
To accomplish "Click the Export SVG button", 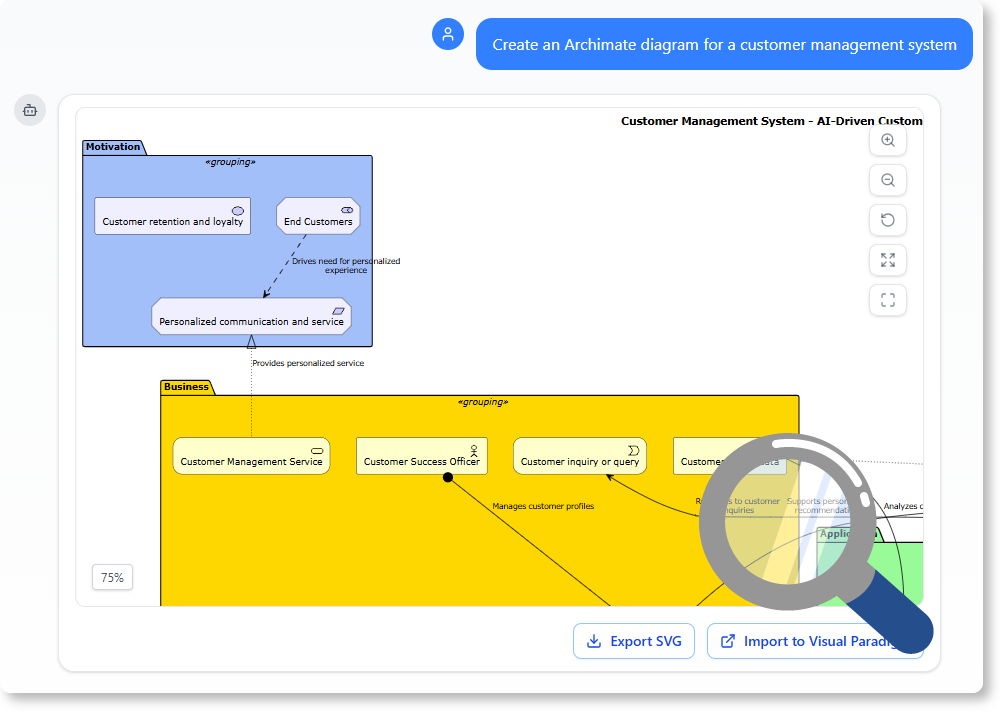I will click(x=633, y=641).
